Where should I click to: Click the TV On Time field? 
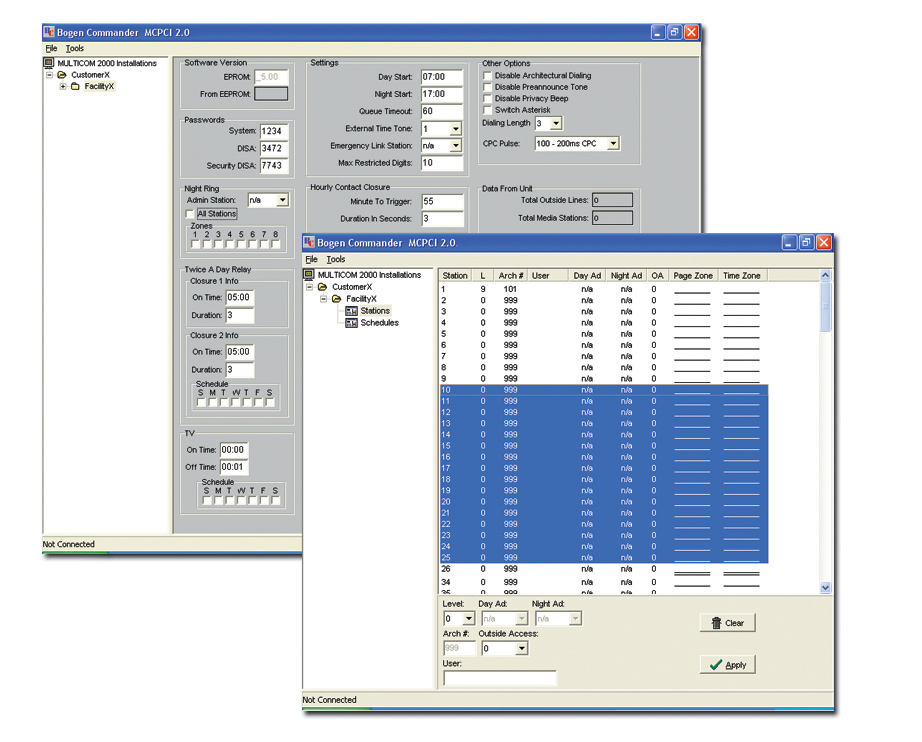pos(234,450)
